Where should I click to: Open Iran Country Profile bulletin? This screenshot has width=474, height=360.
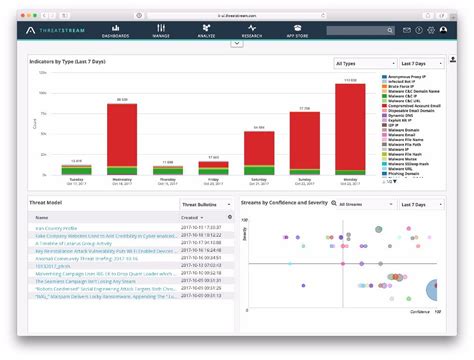[x=56, y=228]
